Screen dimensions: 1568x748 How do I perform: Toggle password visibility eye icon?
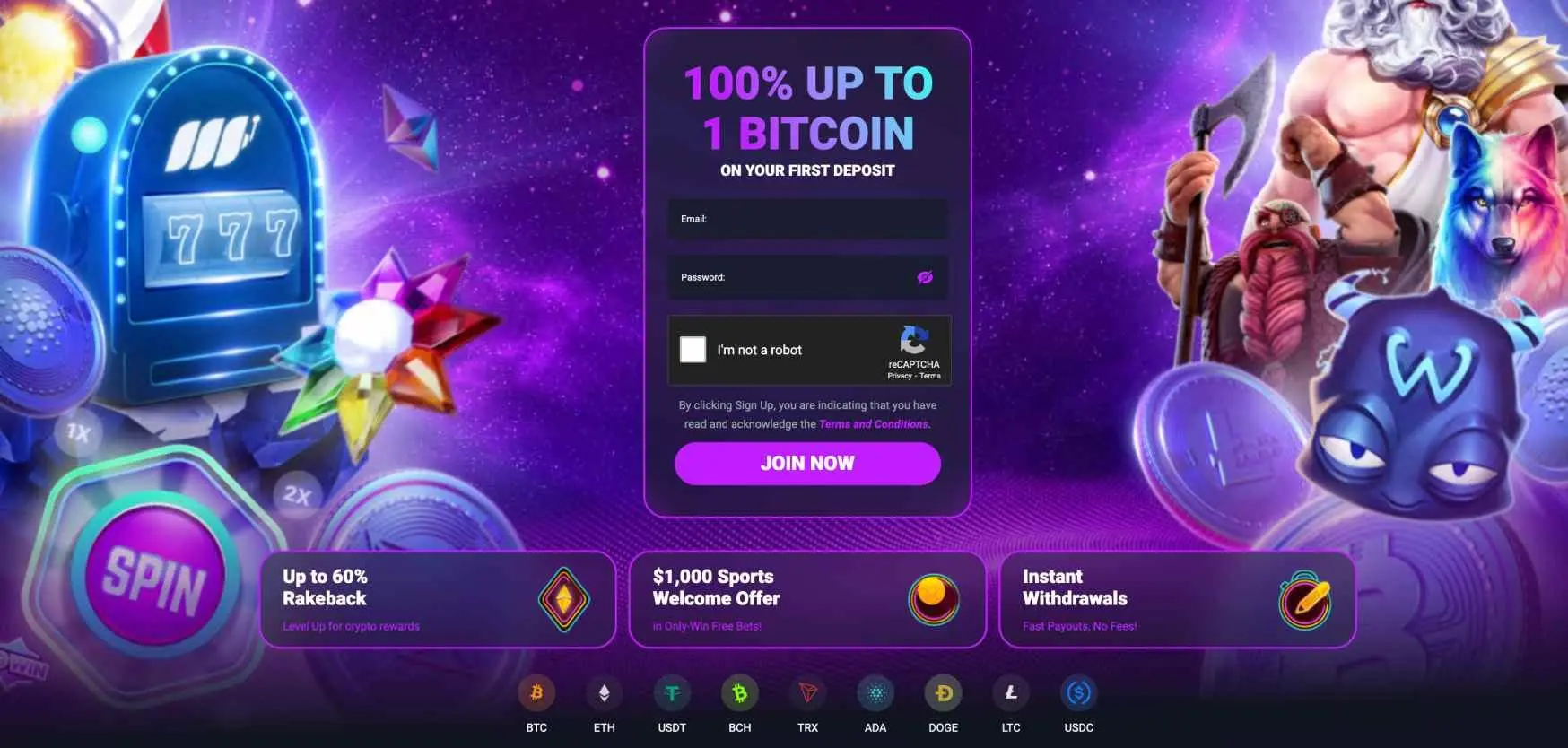[925, 277]
